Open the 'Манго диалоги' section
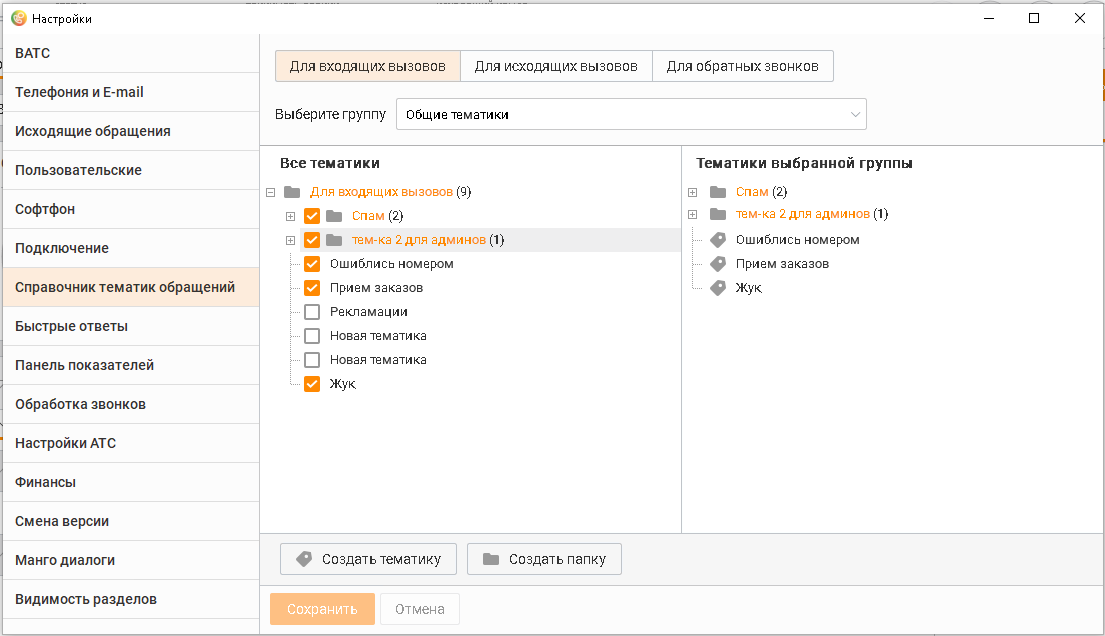 (131, 560)
